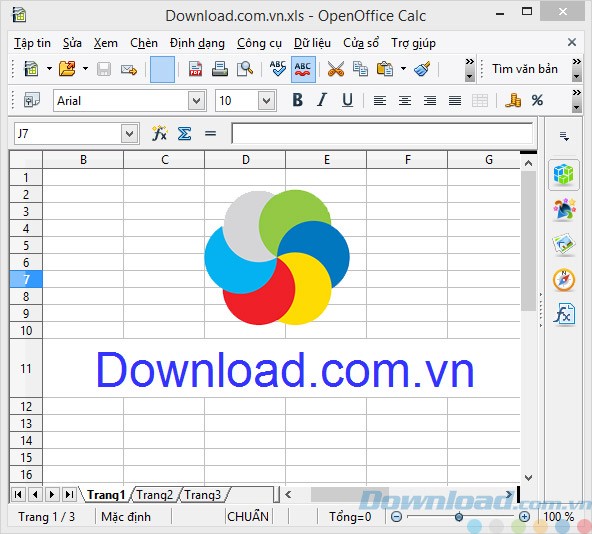Viewport: 592px width, 534px height.
Task: Expand the formatting toolbar overflow chevron
Action: (577, 100)
